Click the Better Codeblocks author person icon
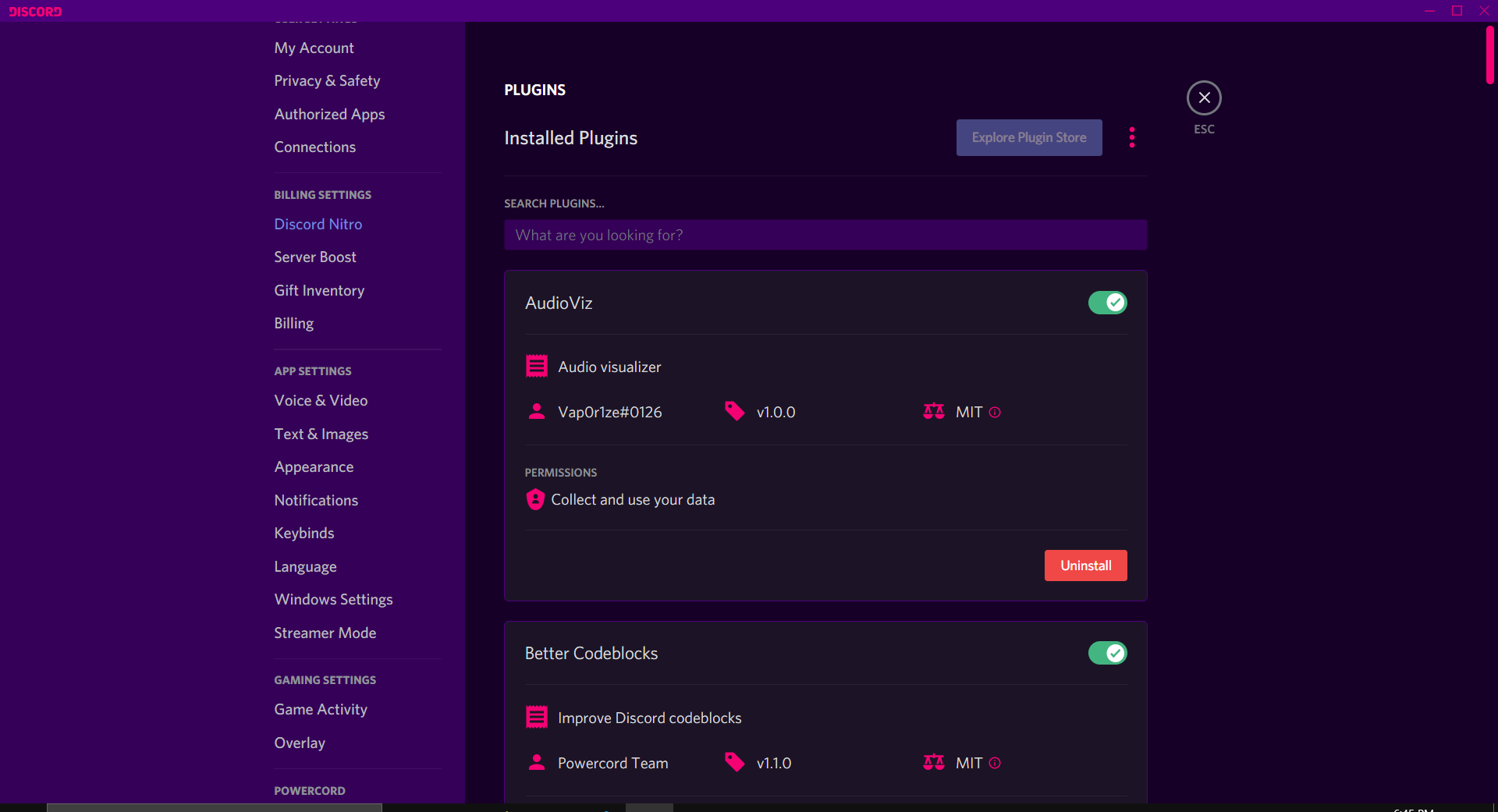Image resolution: width=1498 pixels, height=812 pixels. point(537,762)
